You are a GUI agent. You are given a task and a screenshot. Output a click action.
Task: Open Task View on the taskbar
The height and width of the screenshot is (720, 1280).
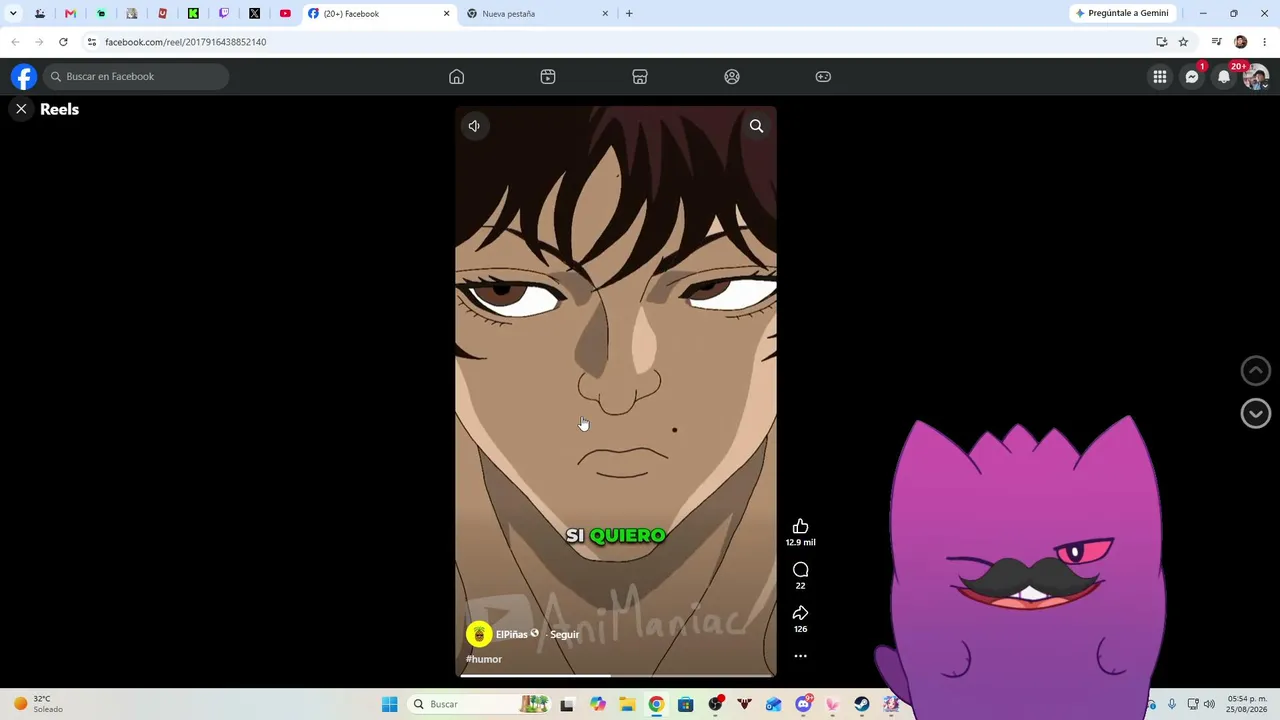point(567,704)
